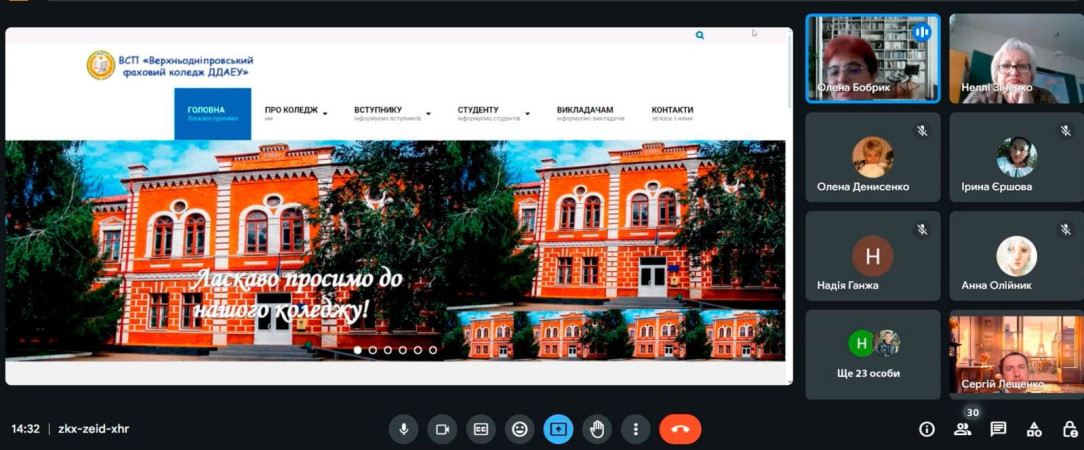
Task: Raise your hand in the meeting
Action: tap(597, 429)
